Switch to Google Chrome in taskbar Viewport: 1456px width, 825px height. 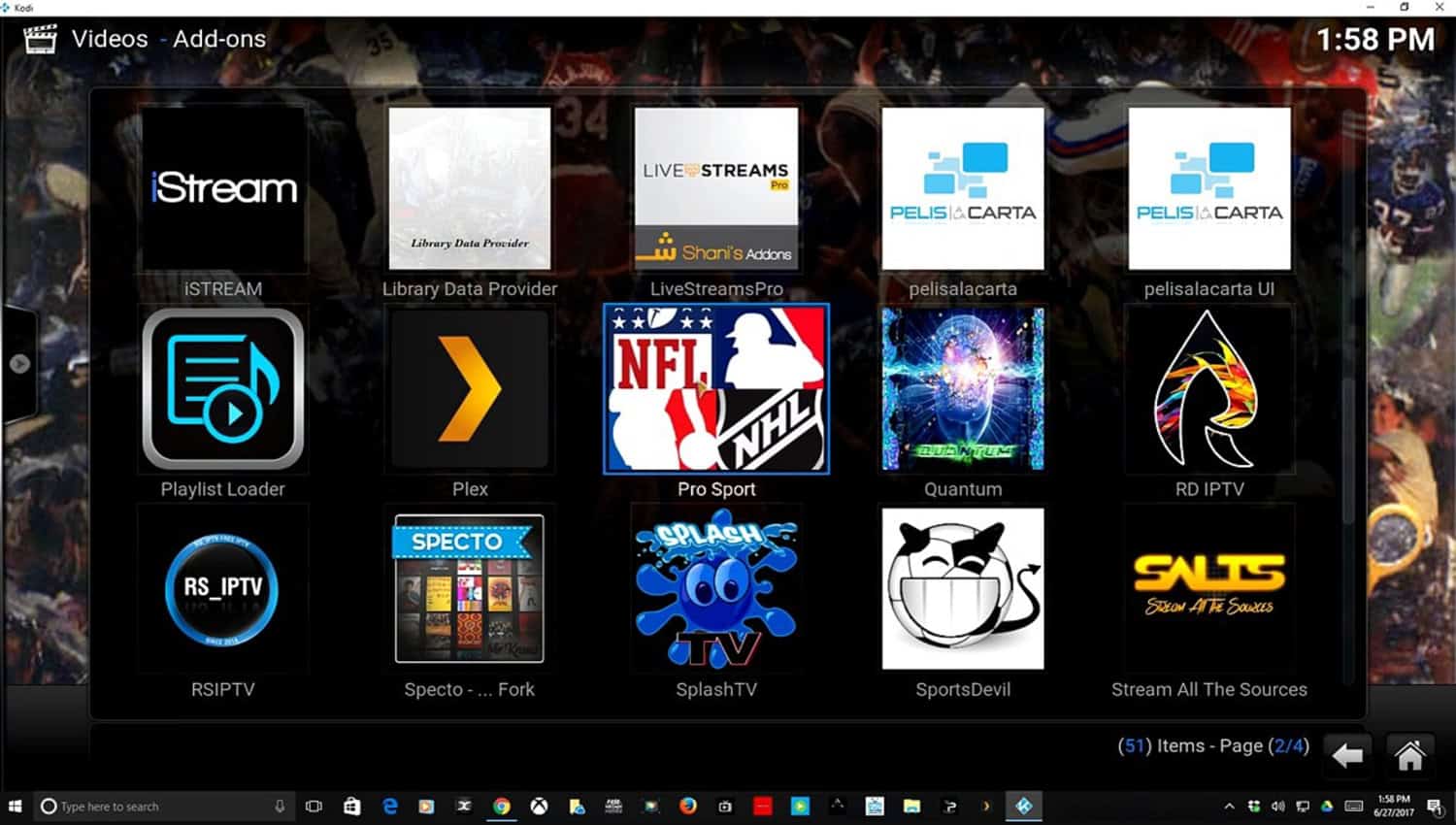click(502, 806)
